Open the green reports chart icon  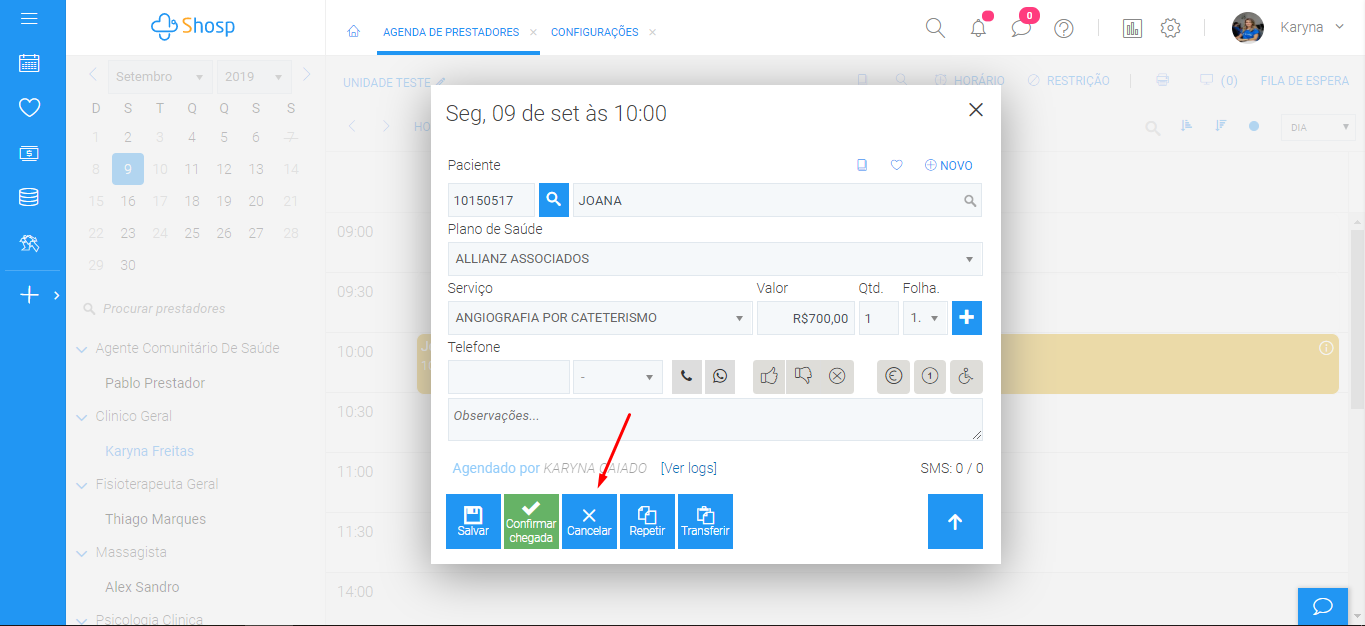tap(1133, 28)
